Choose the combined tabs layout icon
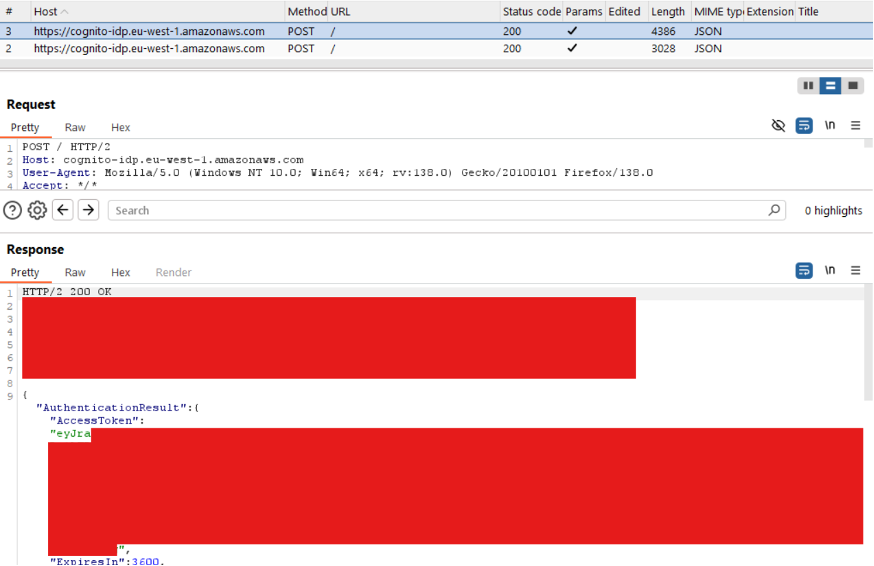The image size is (874, 566). click(x=853, y=86)
